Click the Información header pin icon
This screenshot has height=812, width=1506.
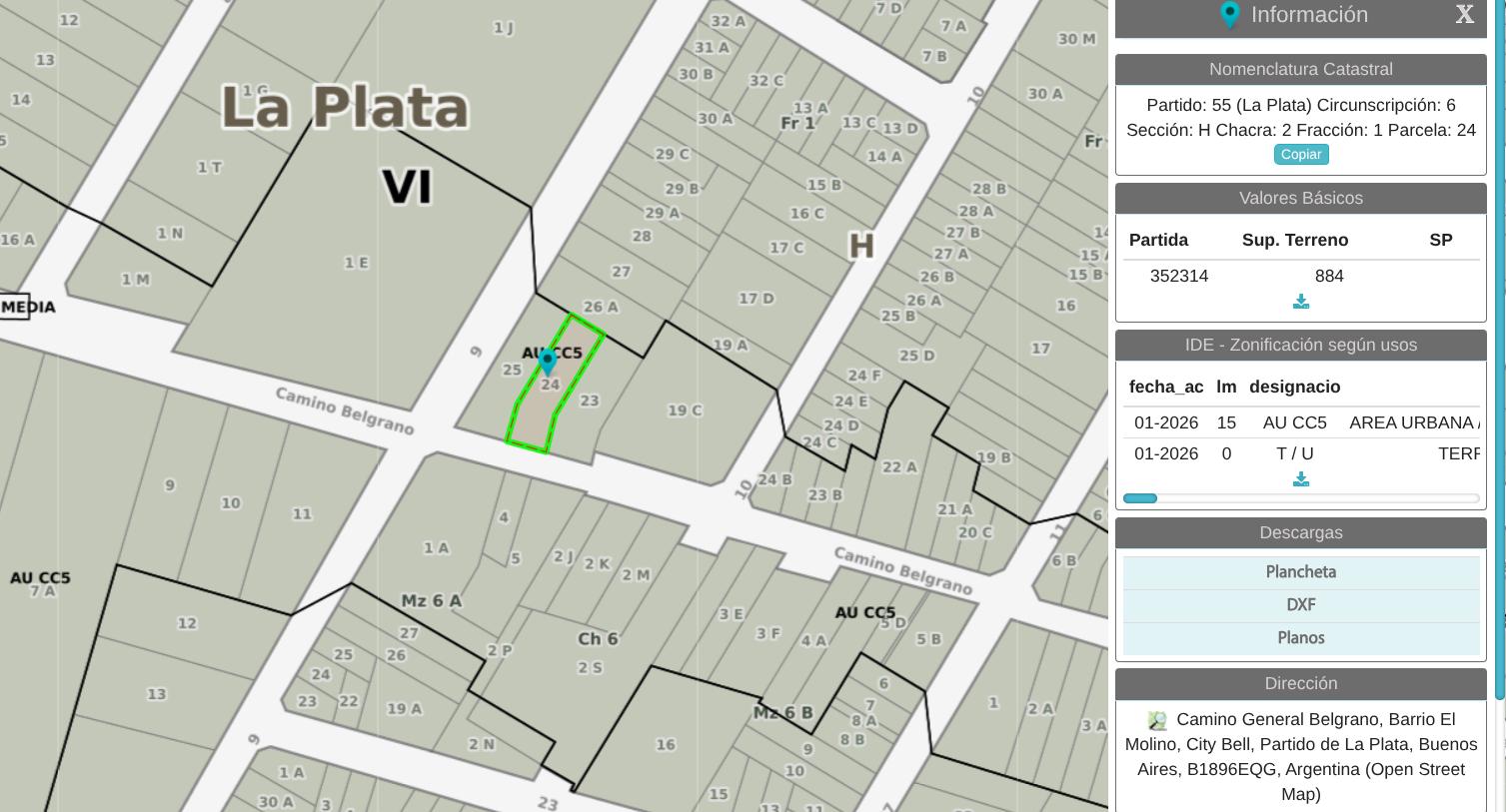point(1230,14)
